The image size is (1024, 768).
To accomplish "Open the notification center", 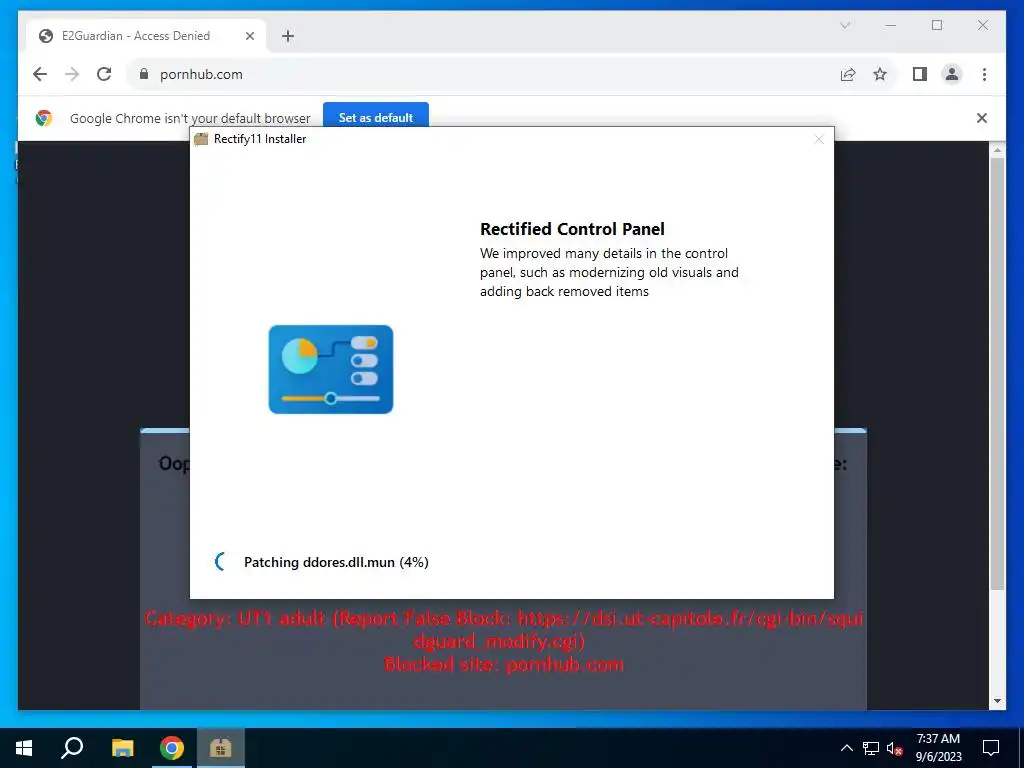I will point(991,748).
